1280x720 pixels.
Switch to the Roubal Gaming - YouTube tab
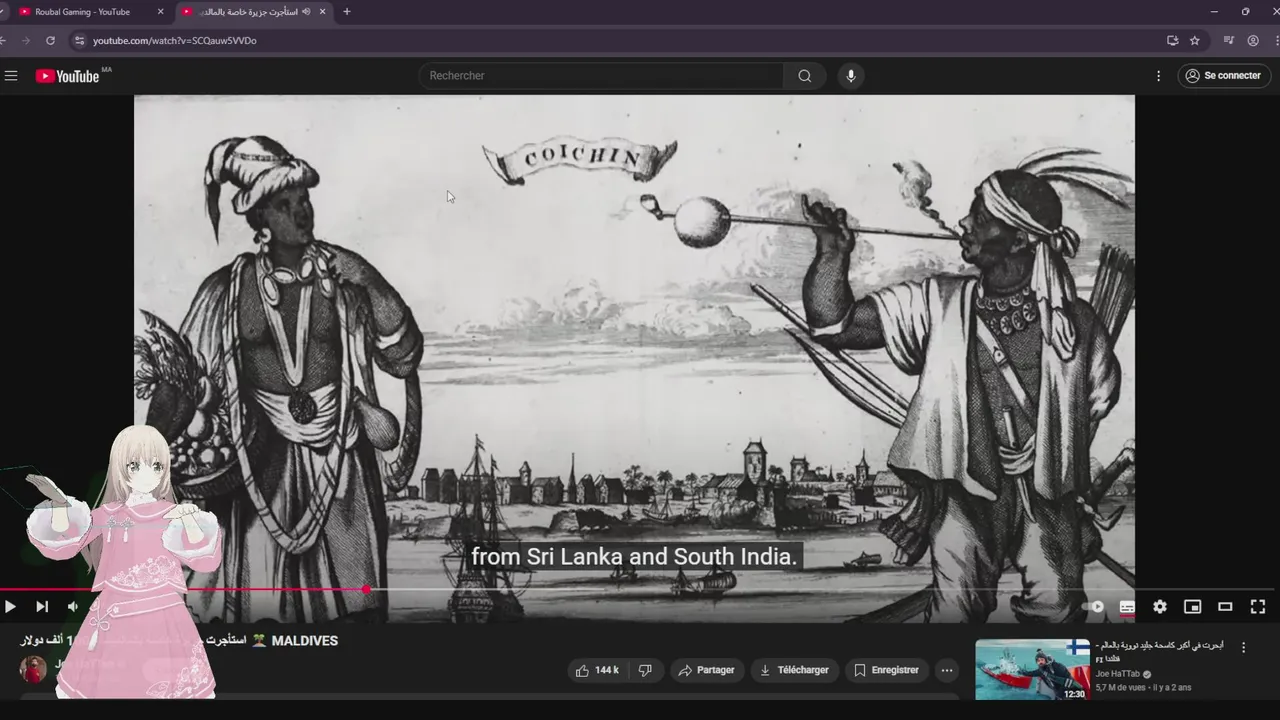tap(82, 12)
